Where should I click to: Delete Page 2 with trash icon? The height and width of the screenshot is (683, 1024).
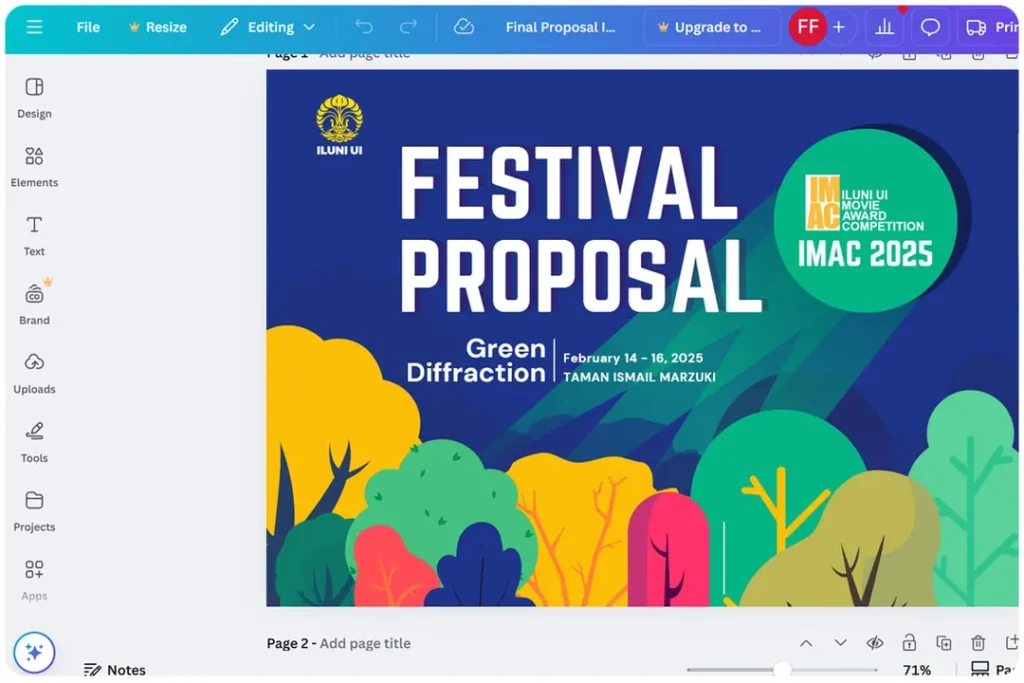(x=978, y=643)
